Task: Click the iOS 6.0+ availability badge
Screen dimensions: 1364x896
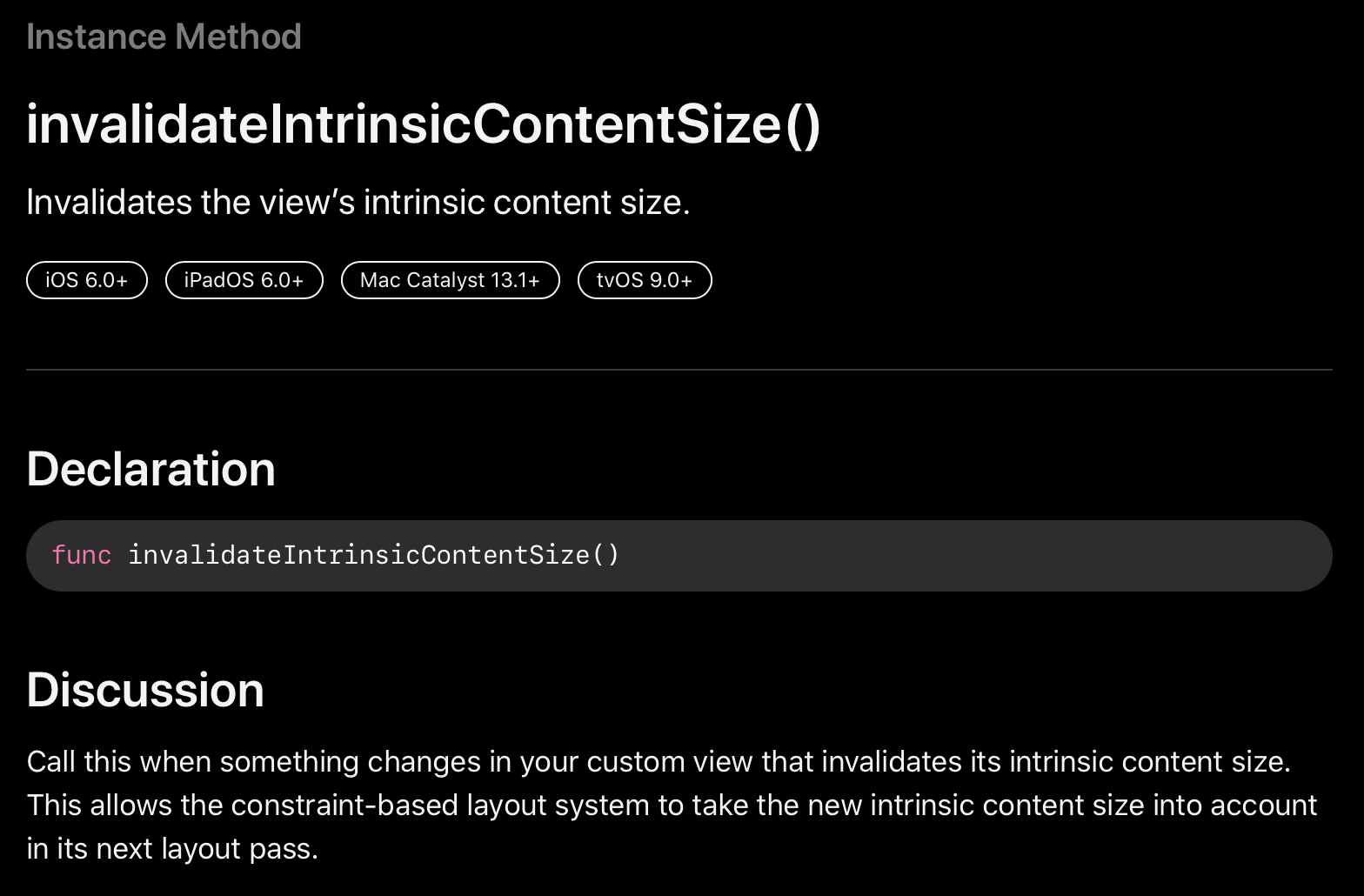Action: point(87,280)
